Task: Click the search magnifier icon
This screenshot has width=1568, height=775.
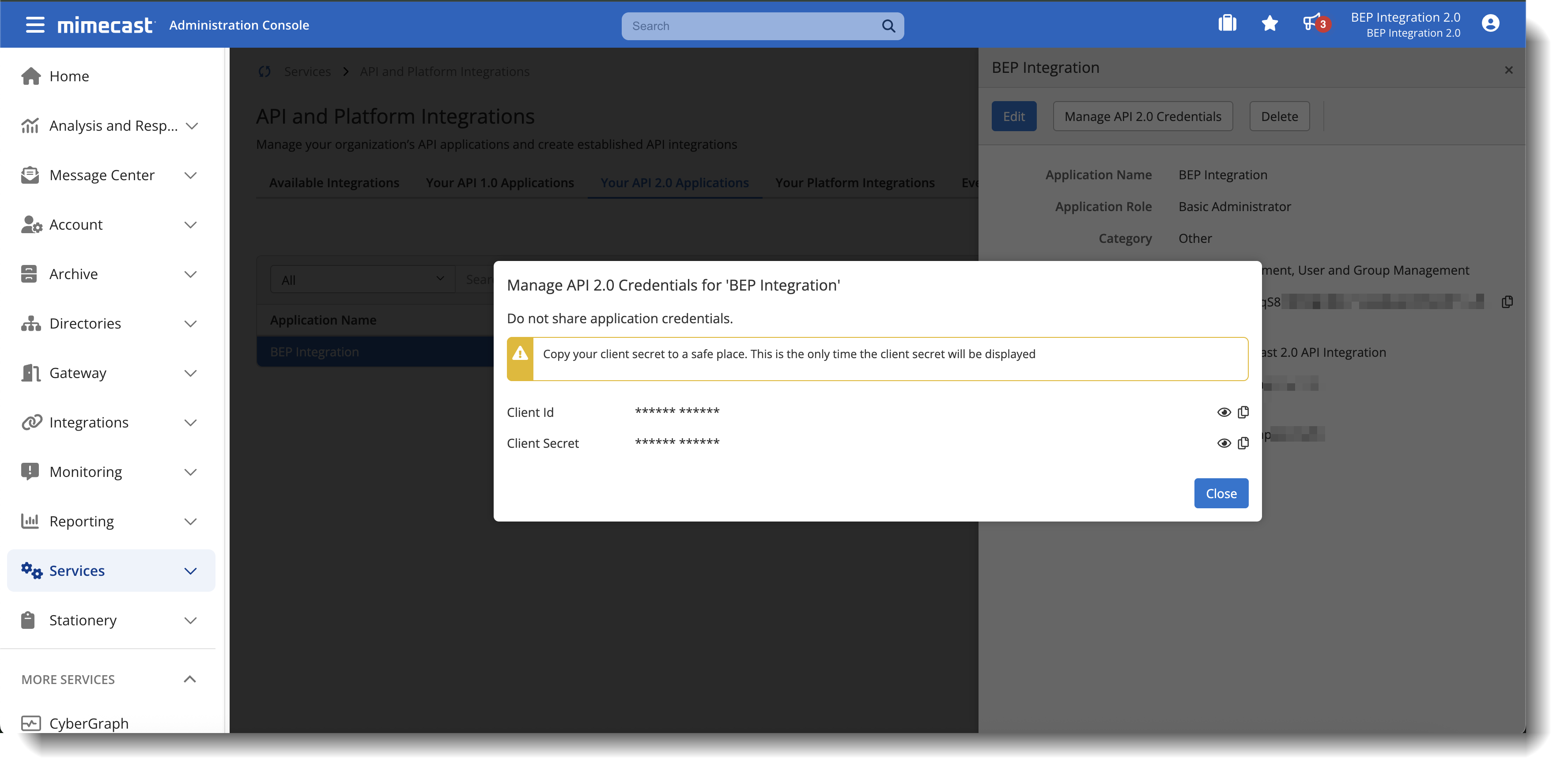Action: click(x=888, y=26)
